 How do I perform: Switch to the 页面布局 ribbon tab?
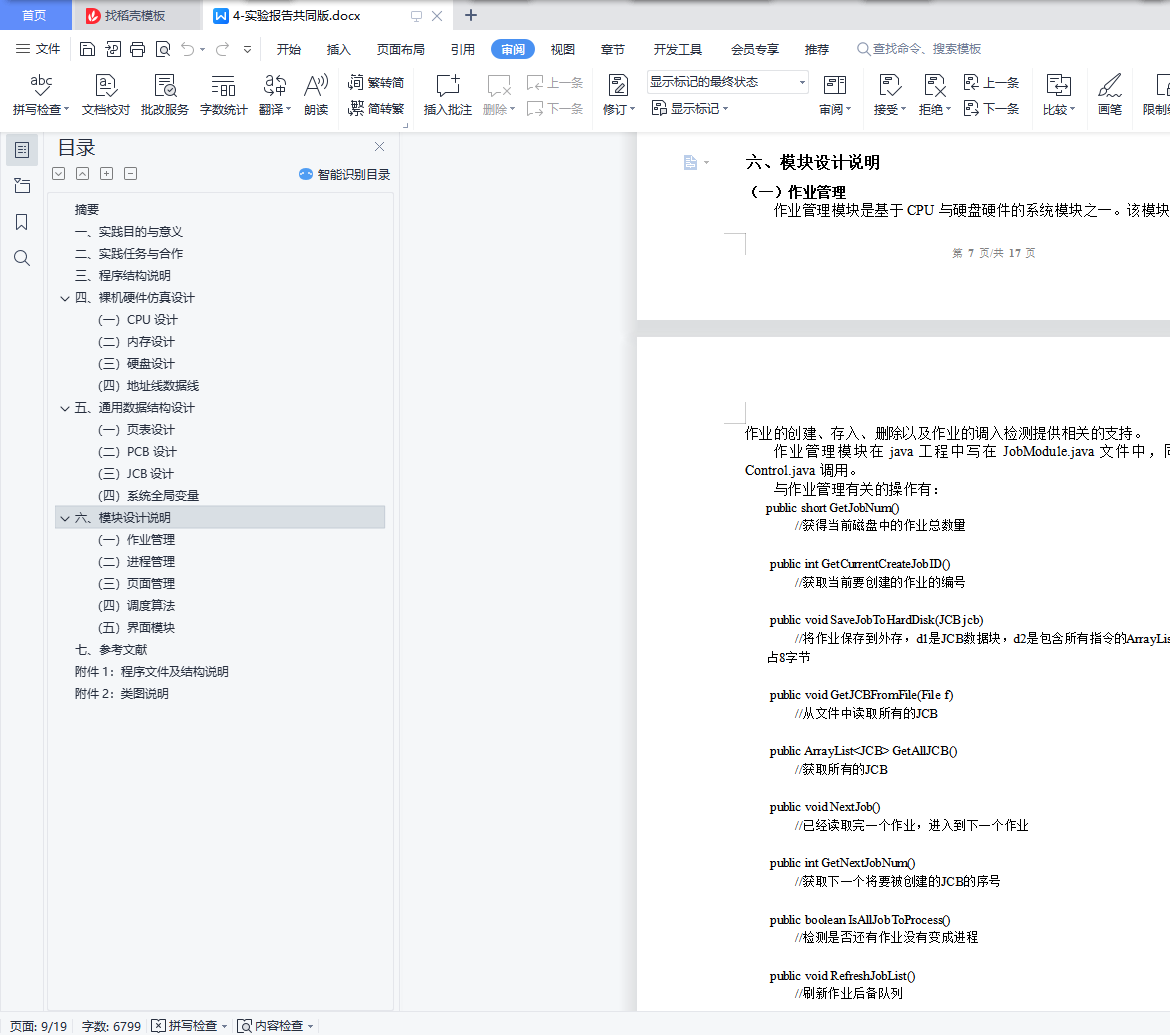(x=401, y=49)
